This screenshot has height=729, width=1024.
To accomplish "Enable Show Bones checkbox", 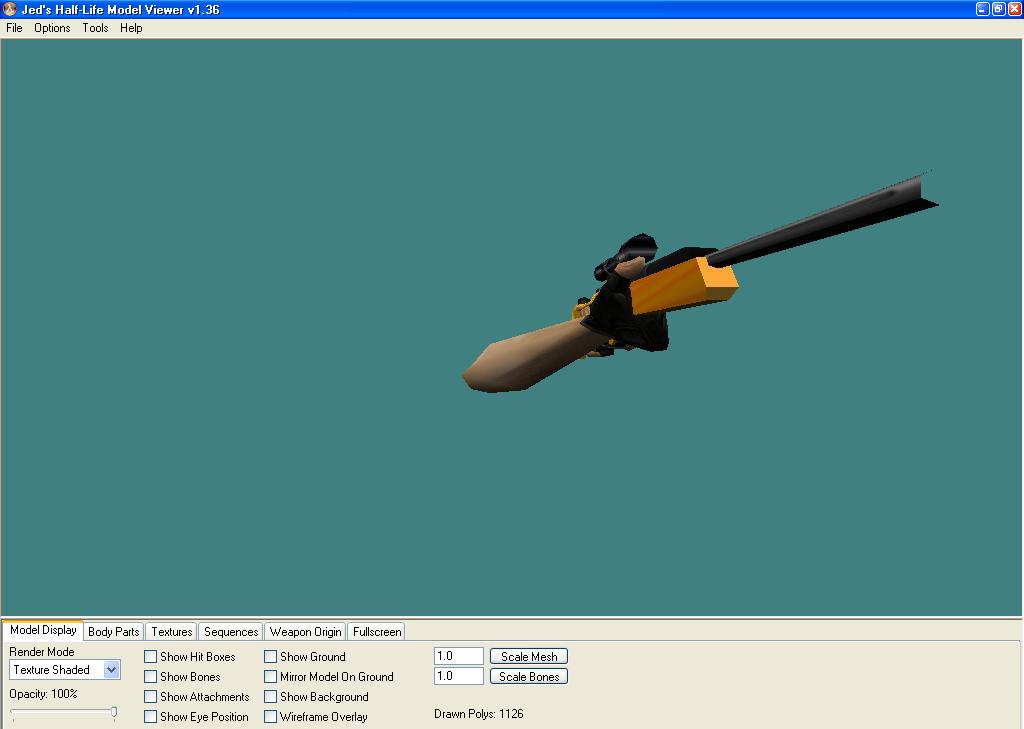I will coord(150,677).
